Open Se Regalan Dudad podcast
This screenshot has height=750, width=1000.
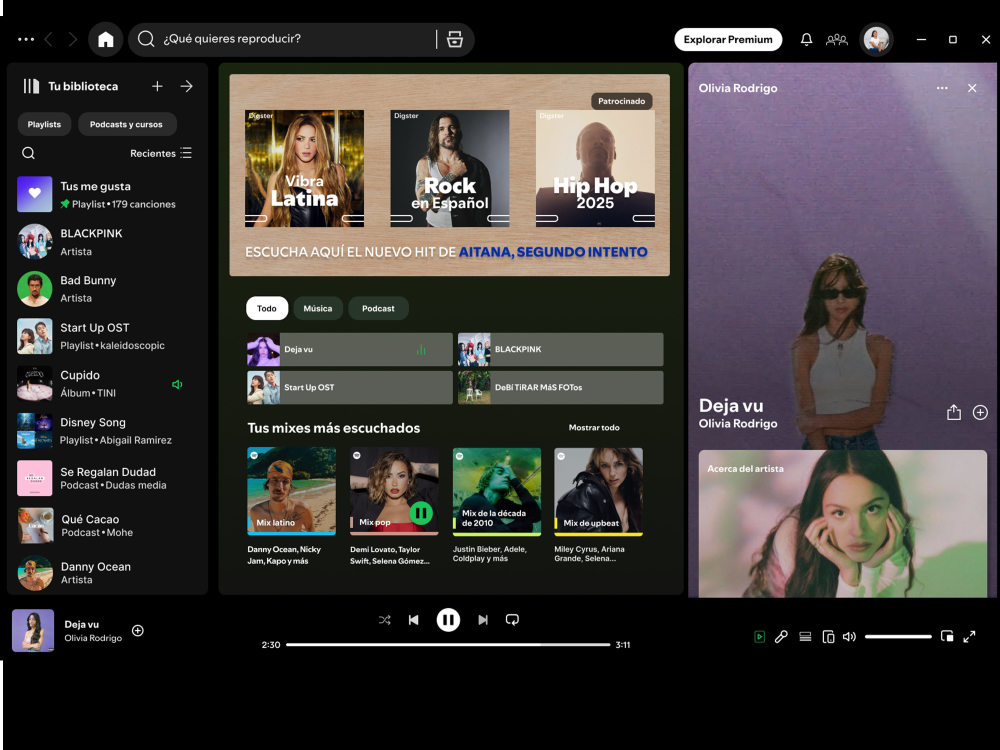pyautogui.click(x=107, y=478)
